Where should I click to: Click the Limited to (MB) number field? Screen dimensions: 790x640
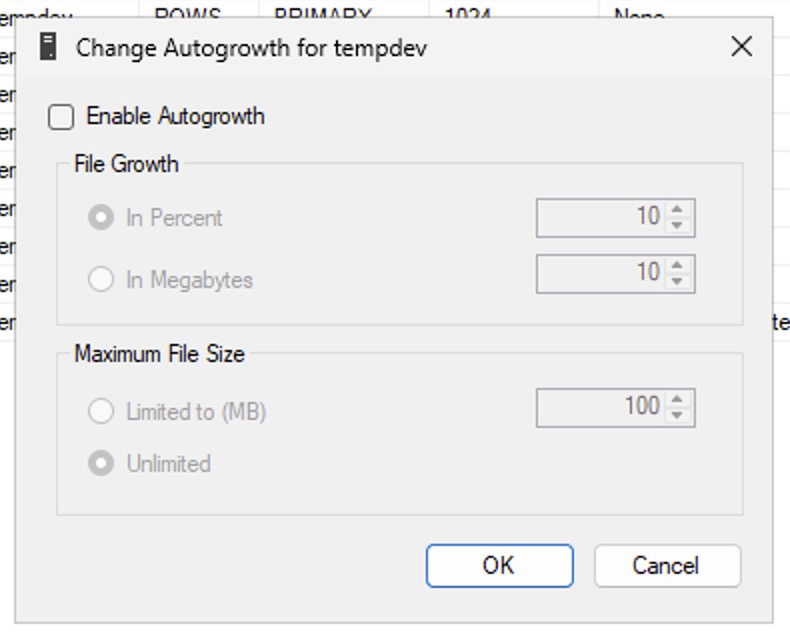point(600,408)
